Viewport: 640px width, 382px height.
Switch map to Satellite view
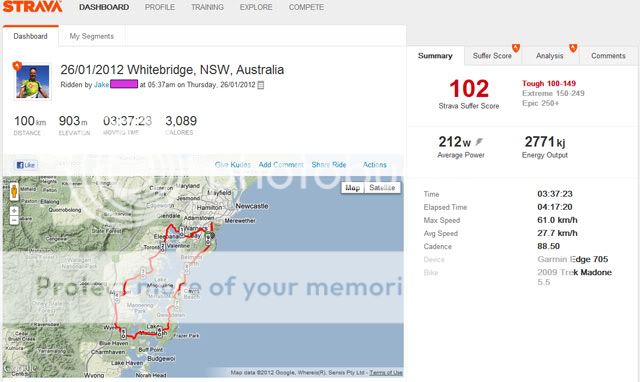click(382, 188)
